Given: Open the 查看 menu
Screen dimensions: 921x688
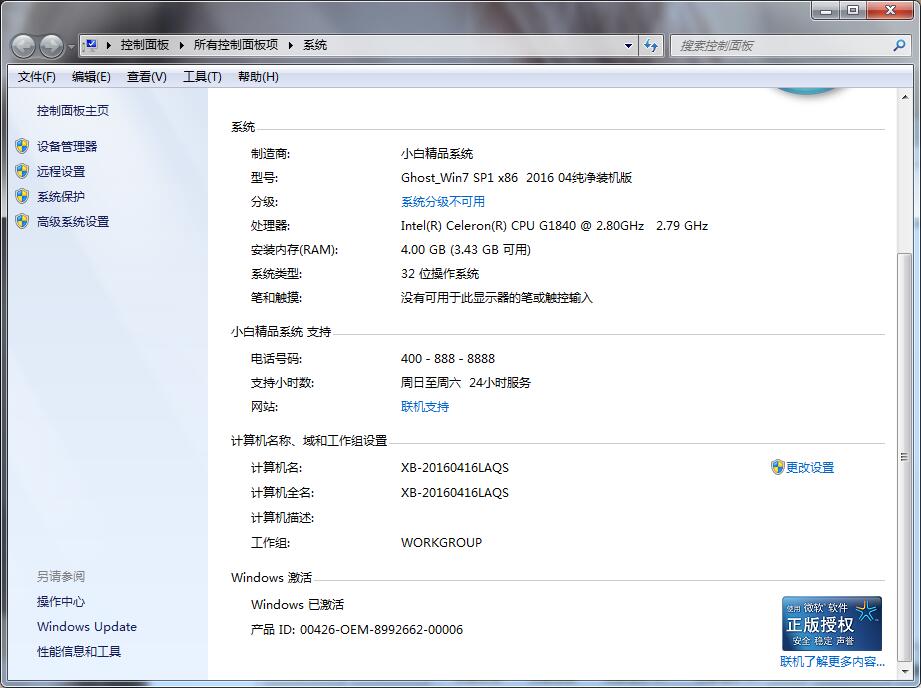Looking at the screenshot, I should [x=146, y=77].
